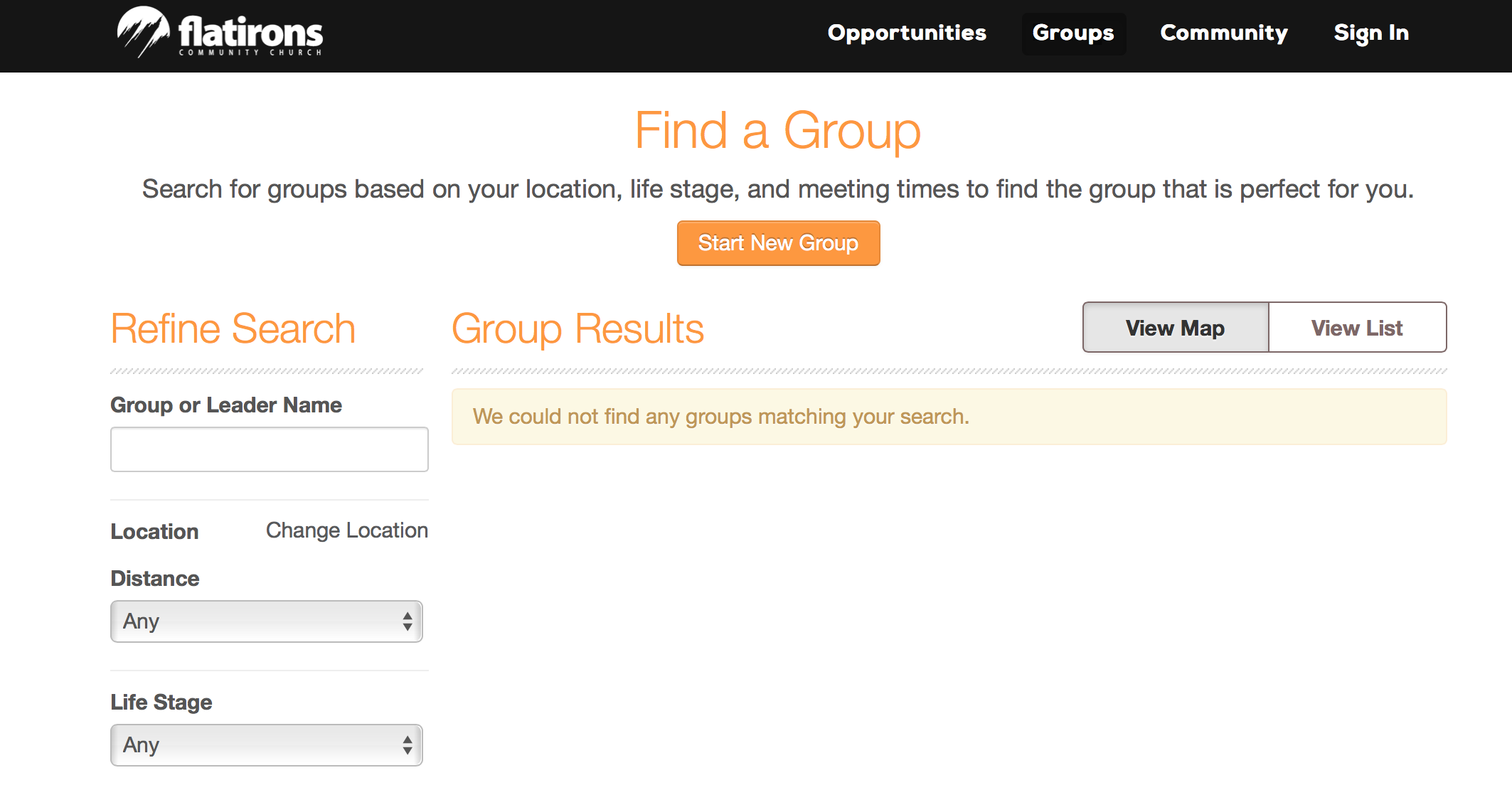This screenshot has height=785, width=1512.
Task: Switch results to View List
Action: click(1357, 328)
